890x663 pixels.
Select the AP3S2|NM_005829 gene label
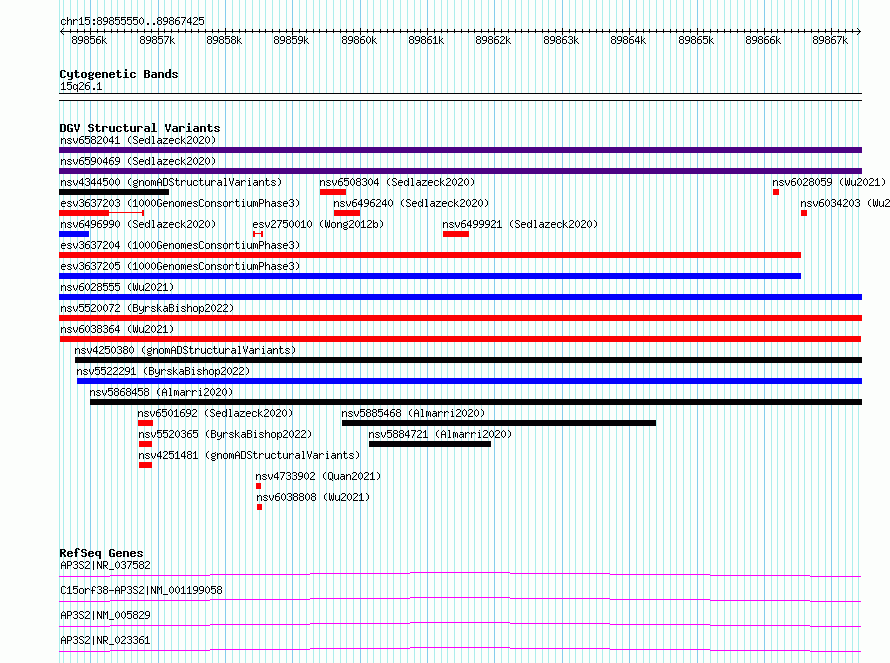105,615
